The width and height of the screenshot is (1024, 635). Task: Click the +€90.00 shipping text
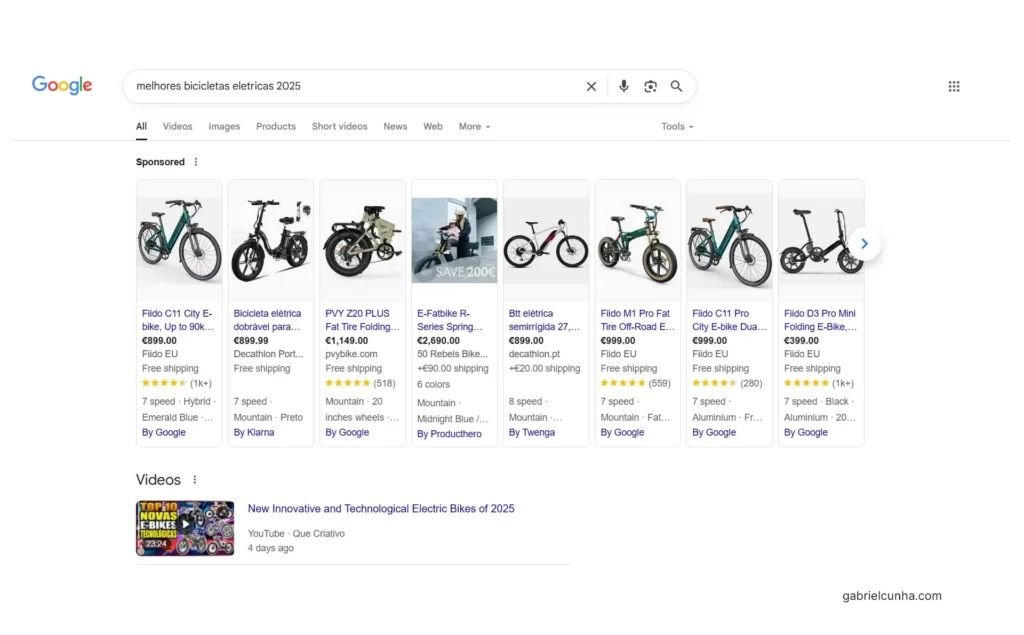(453, 368)
